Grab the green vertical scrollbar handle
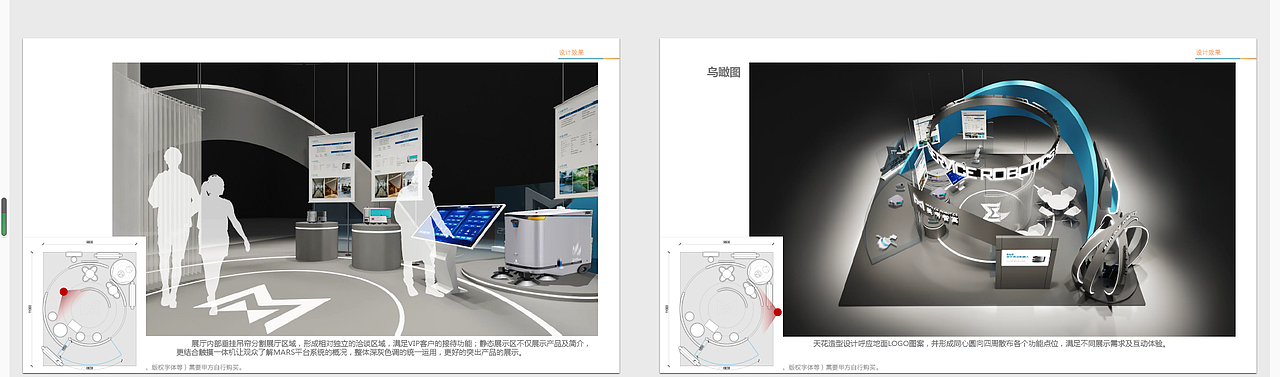Image resolution: width=1280 pixels, height=377 pixels. coord(4,217)
